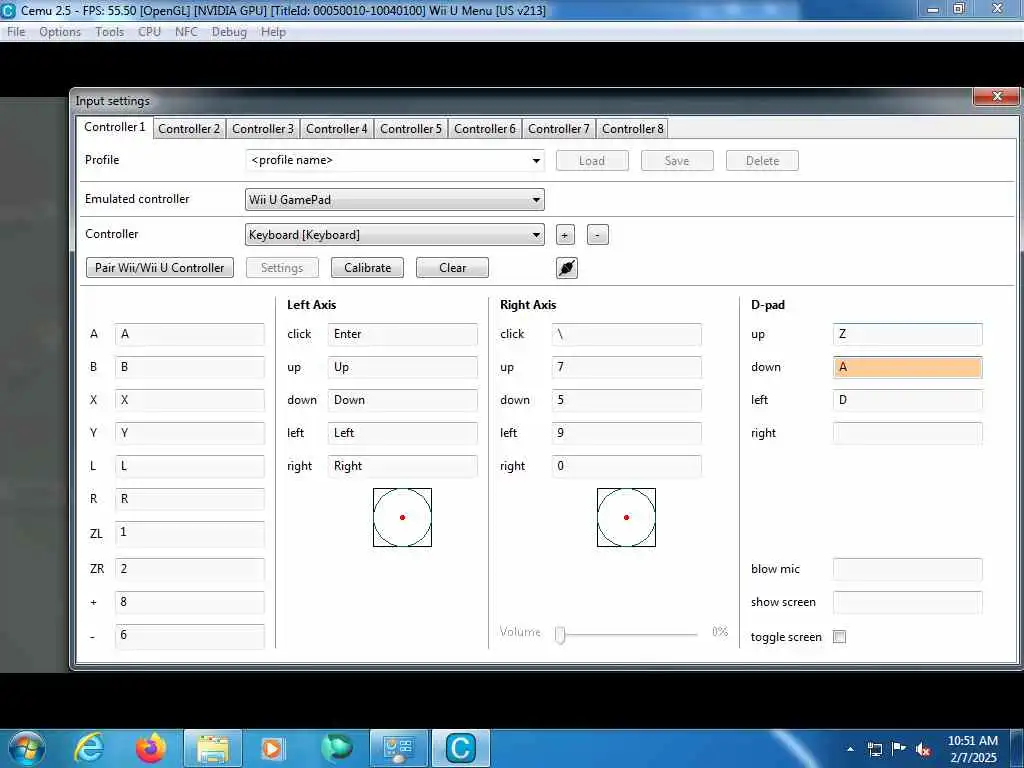
Task: Click the Left Axis click field
Action: pos(403,334)
